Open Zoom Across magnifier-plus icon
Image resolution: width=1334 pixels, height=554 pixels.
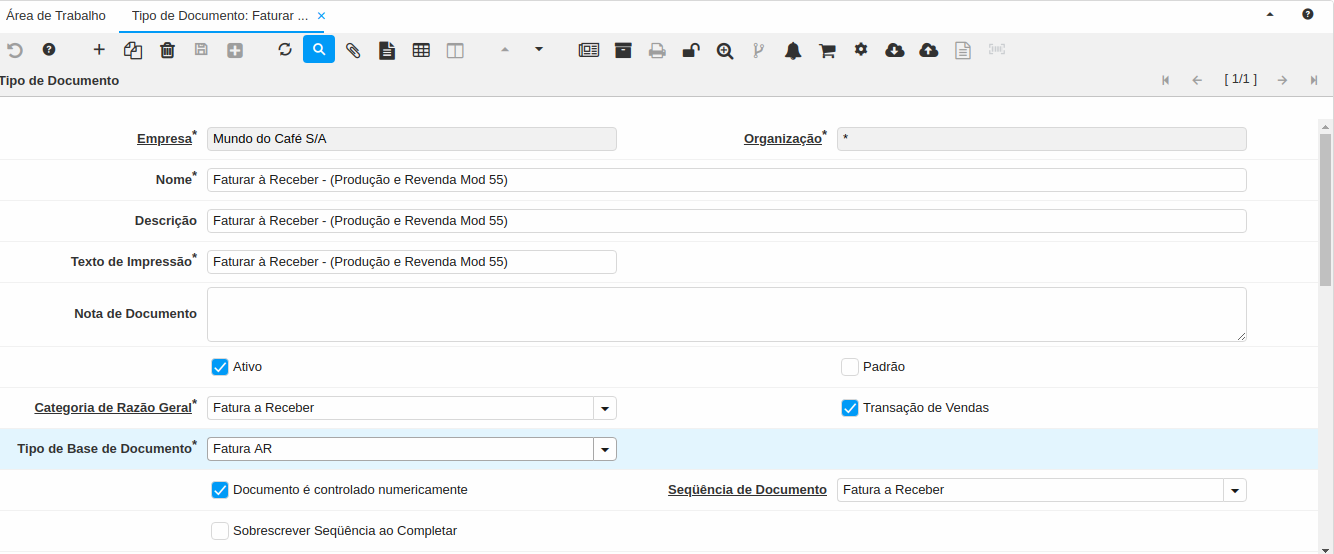pyautogui.click(x=725, y=49)
